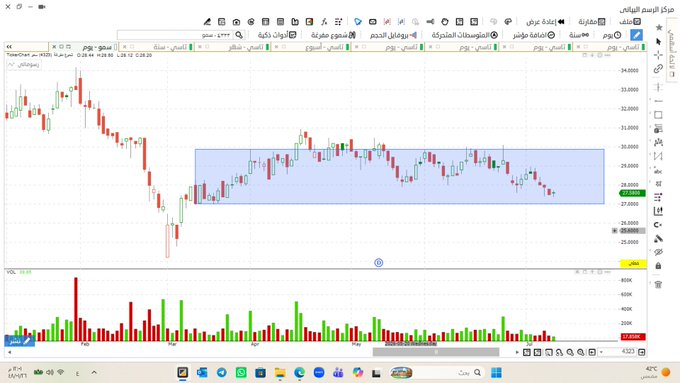680x383 pixels.
Task: Open شموع مفرغة (Hollow candles) chart type dropdown
Action: tap(333, 35)
